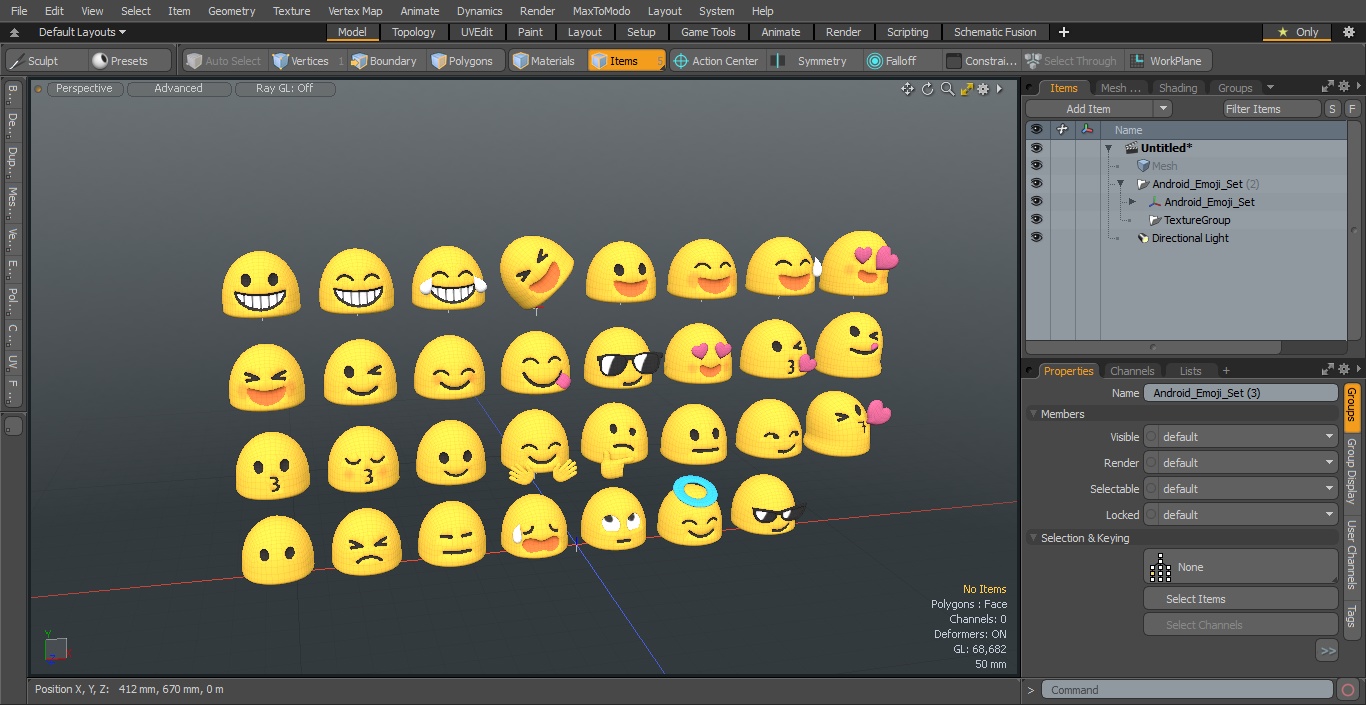Open the Locked dropdown
Screen dimensions: 1366x705
pos(1241,515)
